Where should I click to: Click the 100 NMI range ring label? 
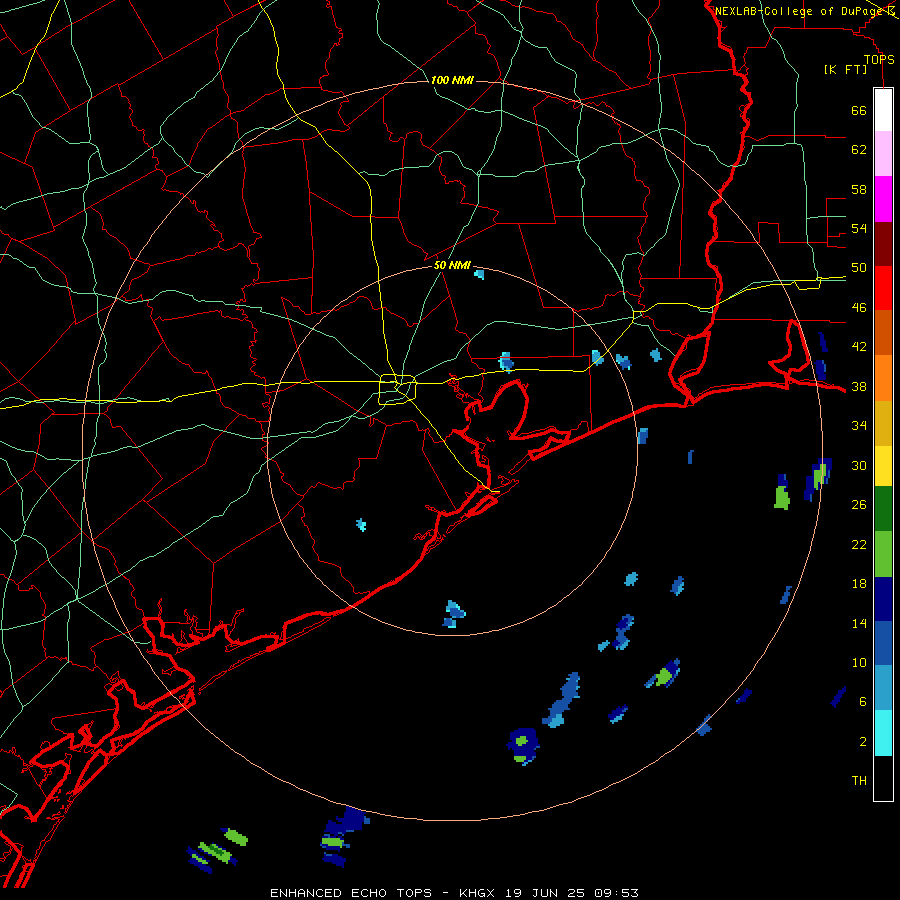coord(452,80)
